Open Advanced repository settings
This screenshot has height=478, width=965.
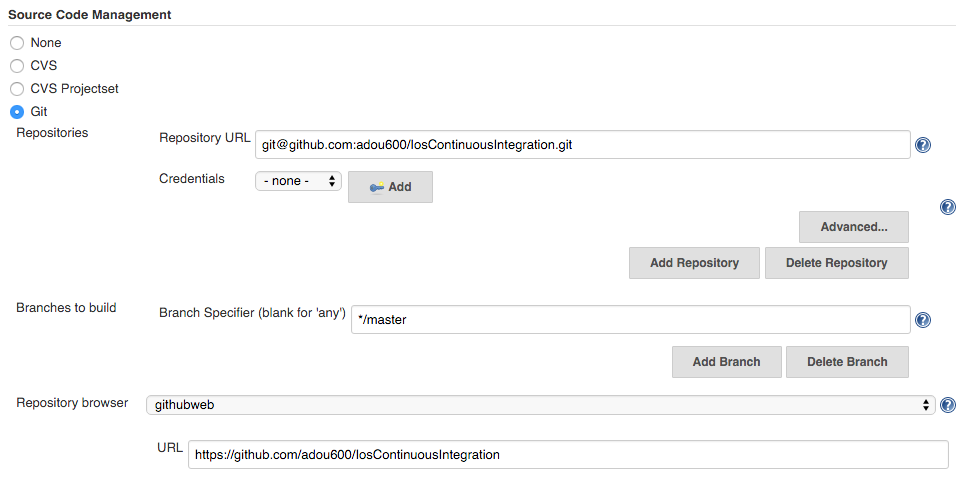point(854,227)
